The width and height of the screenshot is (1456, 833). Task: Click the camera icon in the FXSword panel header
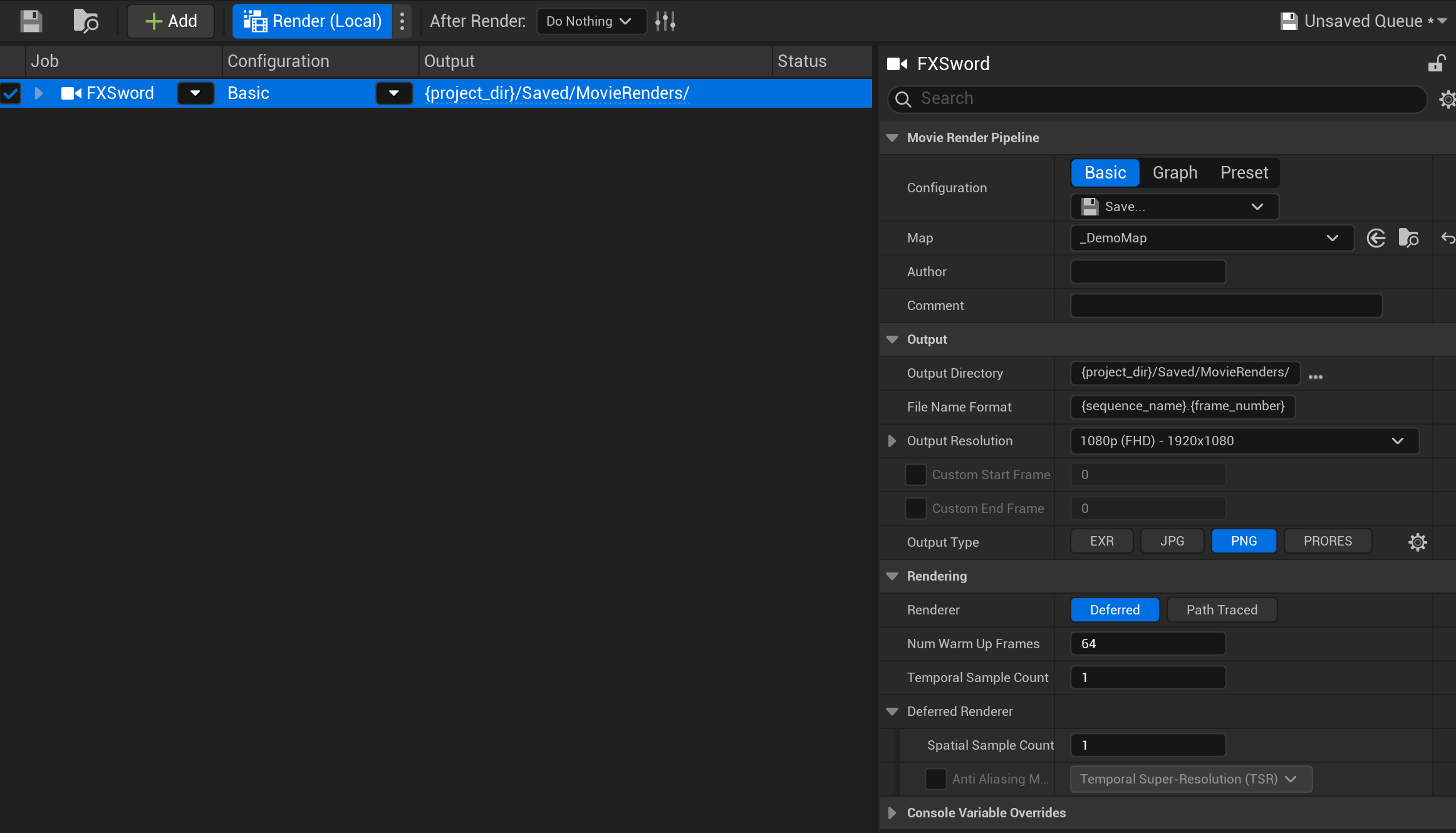pyautogui.click(x=897, y=63)
